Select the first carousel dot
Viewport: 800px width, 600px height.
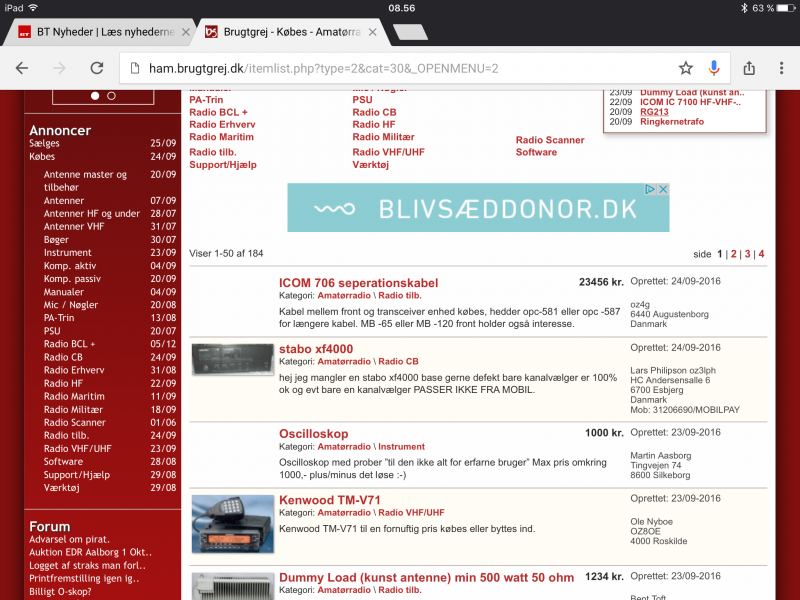[95, 95]
